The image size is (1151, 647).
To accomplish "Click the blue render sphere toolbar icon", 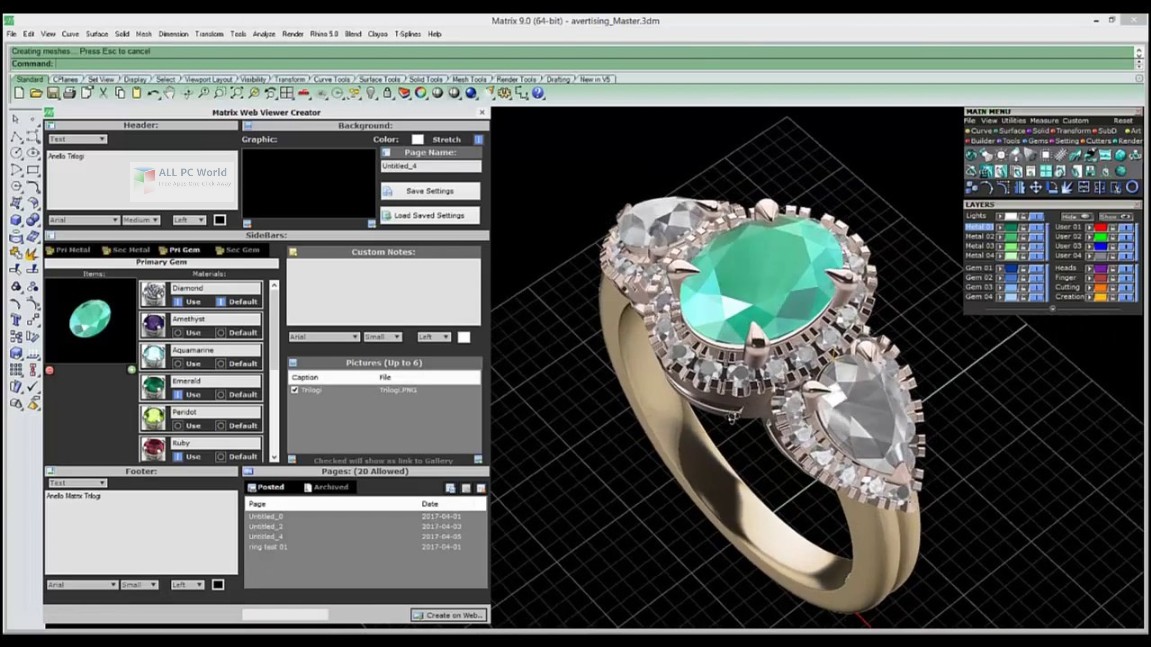I will click(x=471, y=93).
